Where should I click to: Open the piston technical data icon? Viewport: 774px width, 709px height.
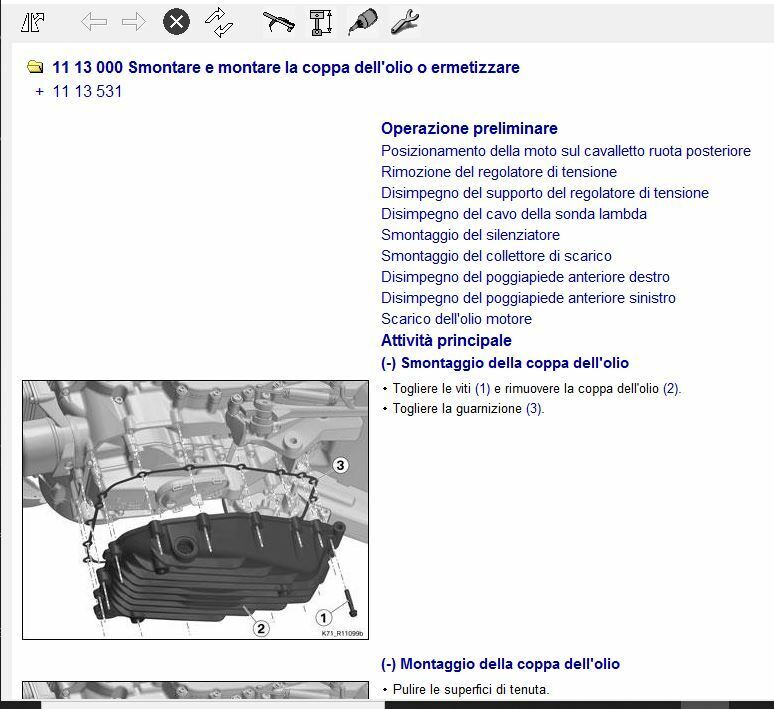tap(321, 21)
